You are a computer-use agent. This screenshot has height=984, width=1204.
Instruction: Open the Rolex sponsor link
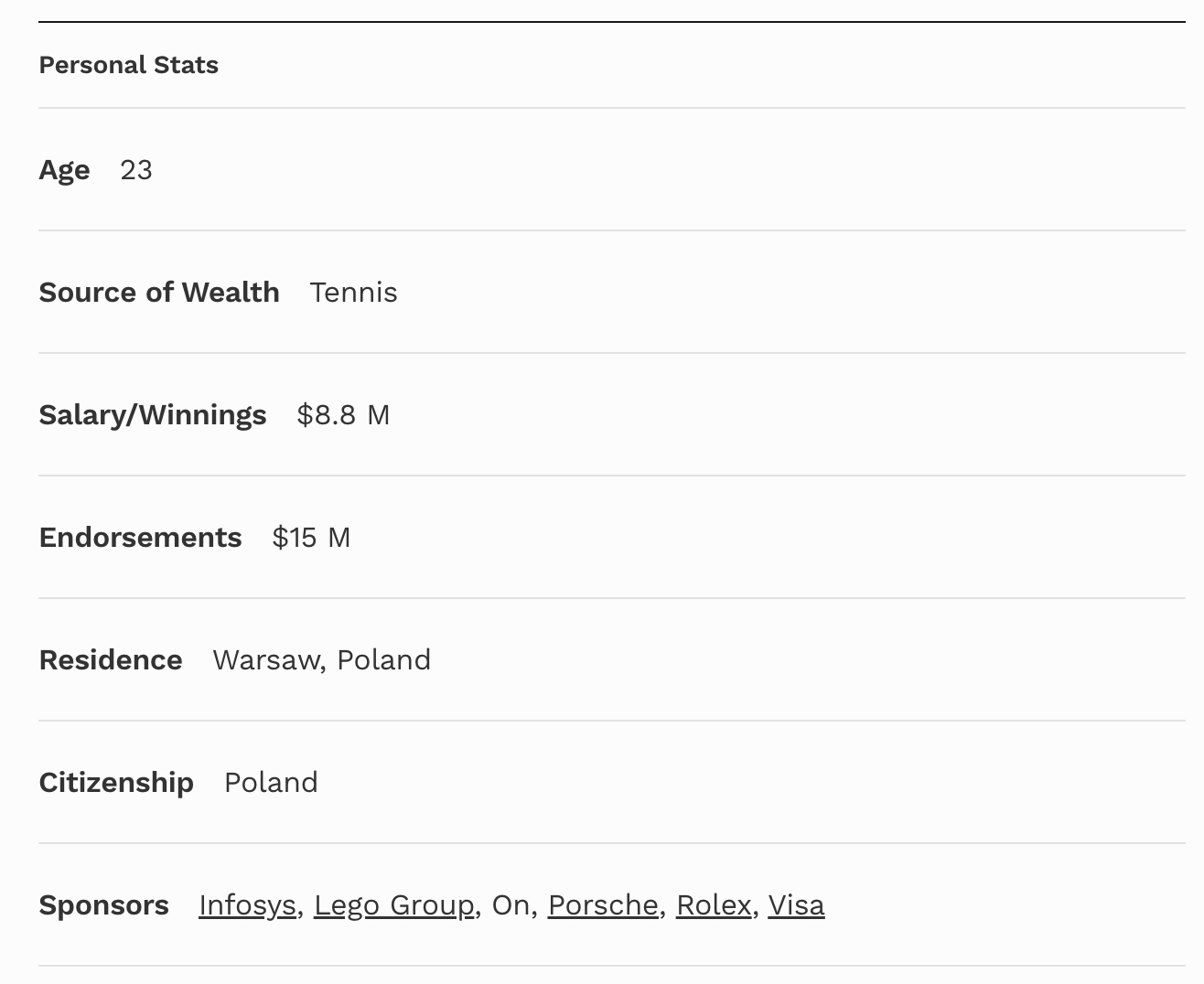pos(714,905)
